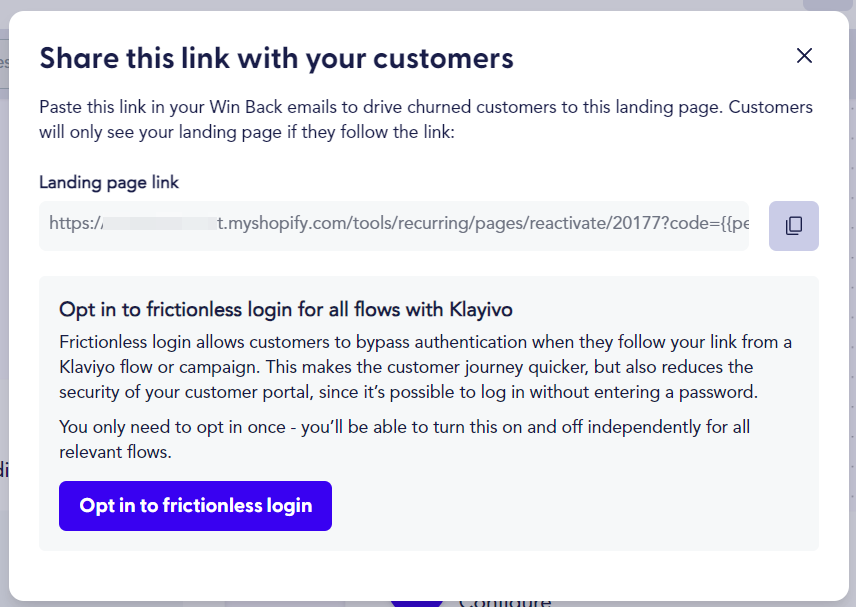856x607 pixels.
Task: Click the 'You only need to opt in once' note
Action: 405,439
